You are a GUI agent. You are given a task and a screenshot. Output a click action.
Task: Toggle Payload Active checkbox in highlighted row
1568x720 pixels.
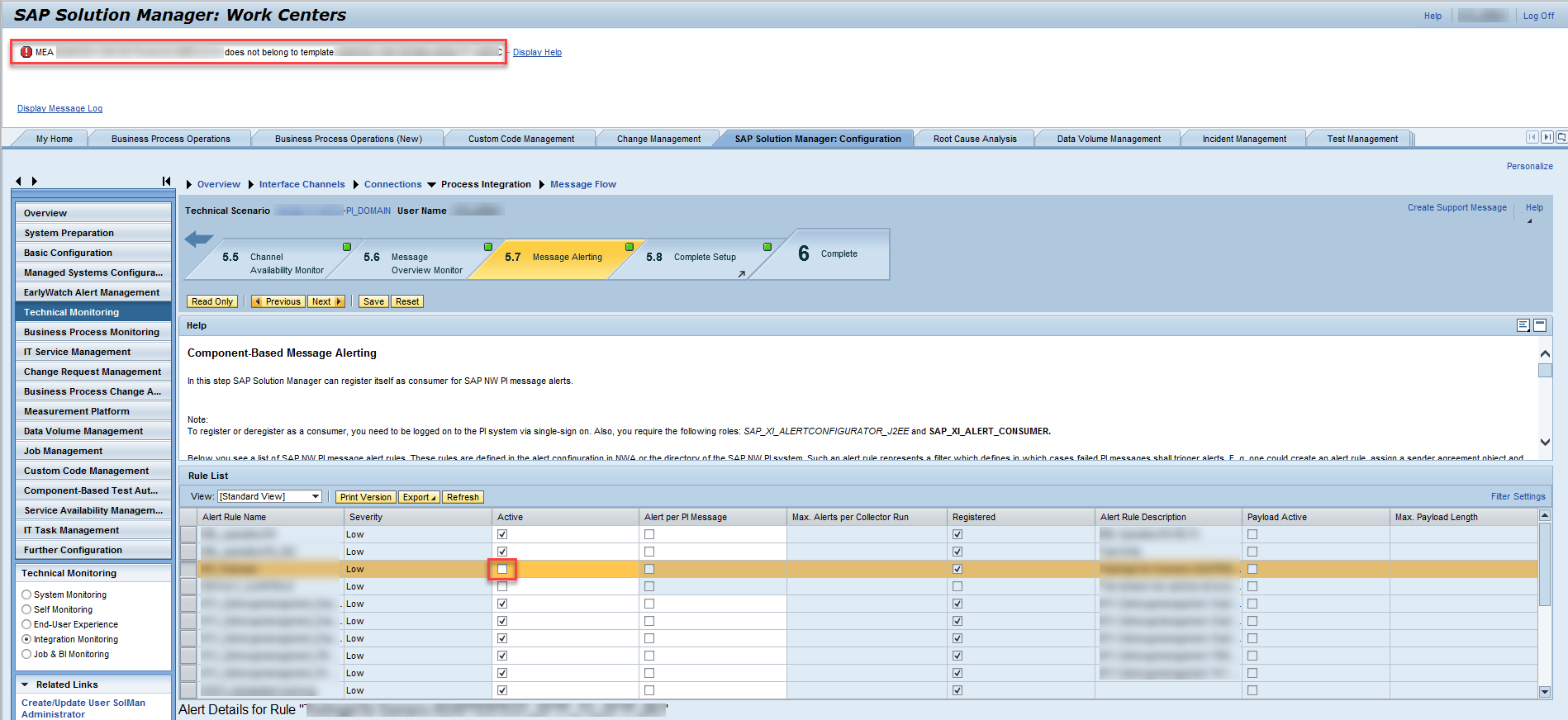click(1252, 569)
